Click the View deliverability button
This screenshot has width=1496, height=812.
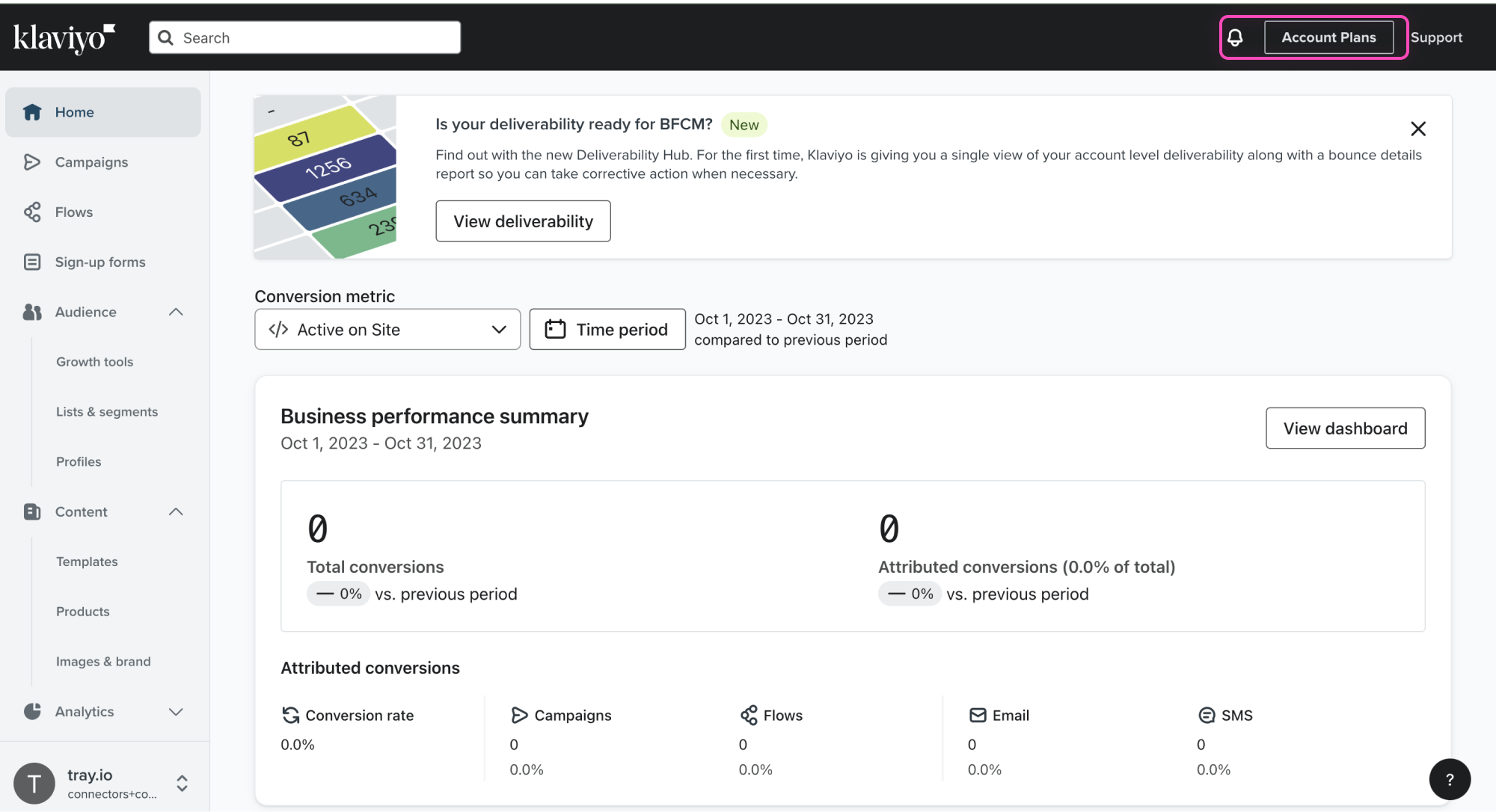tap(523, 221)
